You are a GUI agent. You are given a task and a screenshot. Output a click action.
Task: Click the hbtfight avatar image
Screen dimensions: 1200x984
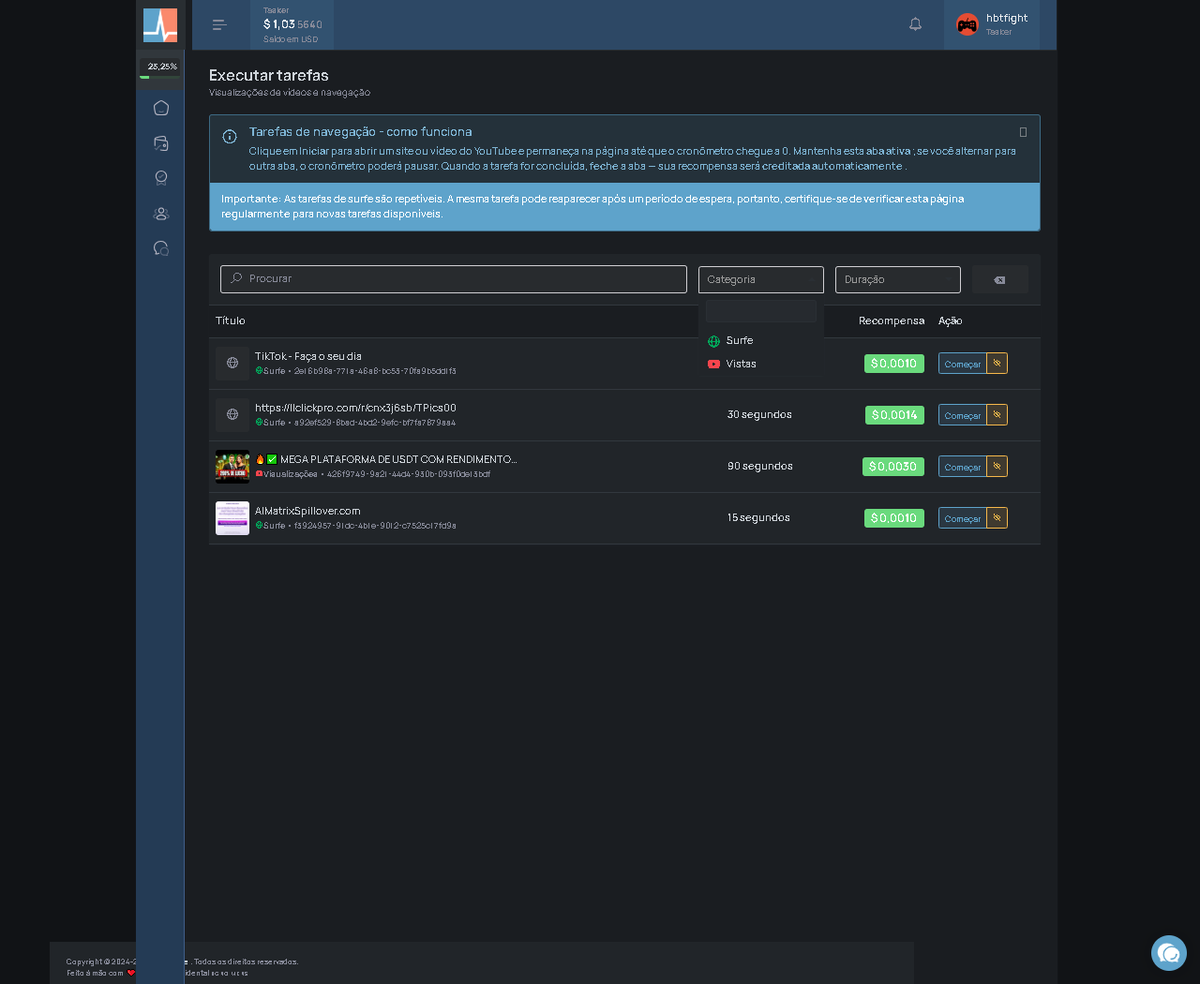pyautogui.click(x=967, y=25)
